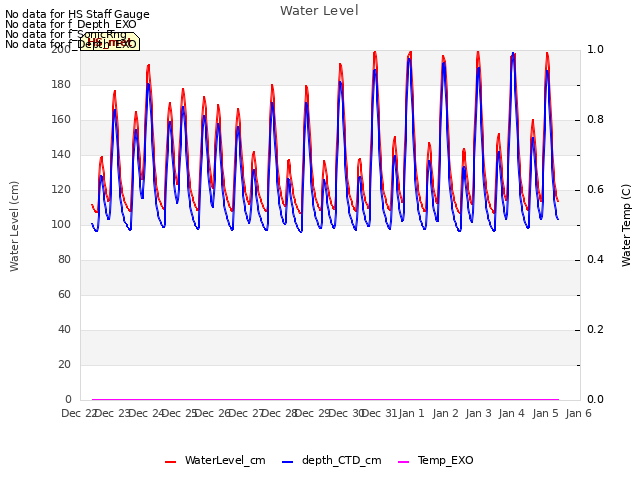
Task: Click the 'No data for HS Staff Gauge' message
Action: point(77,14)
